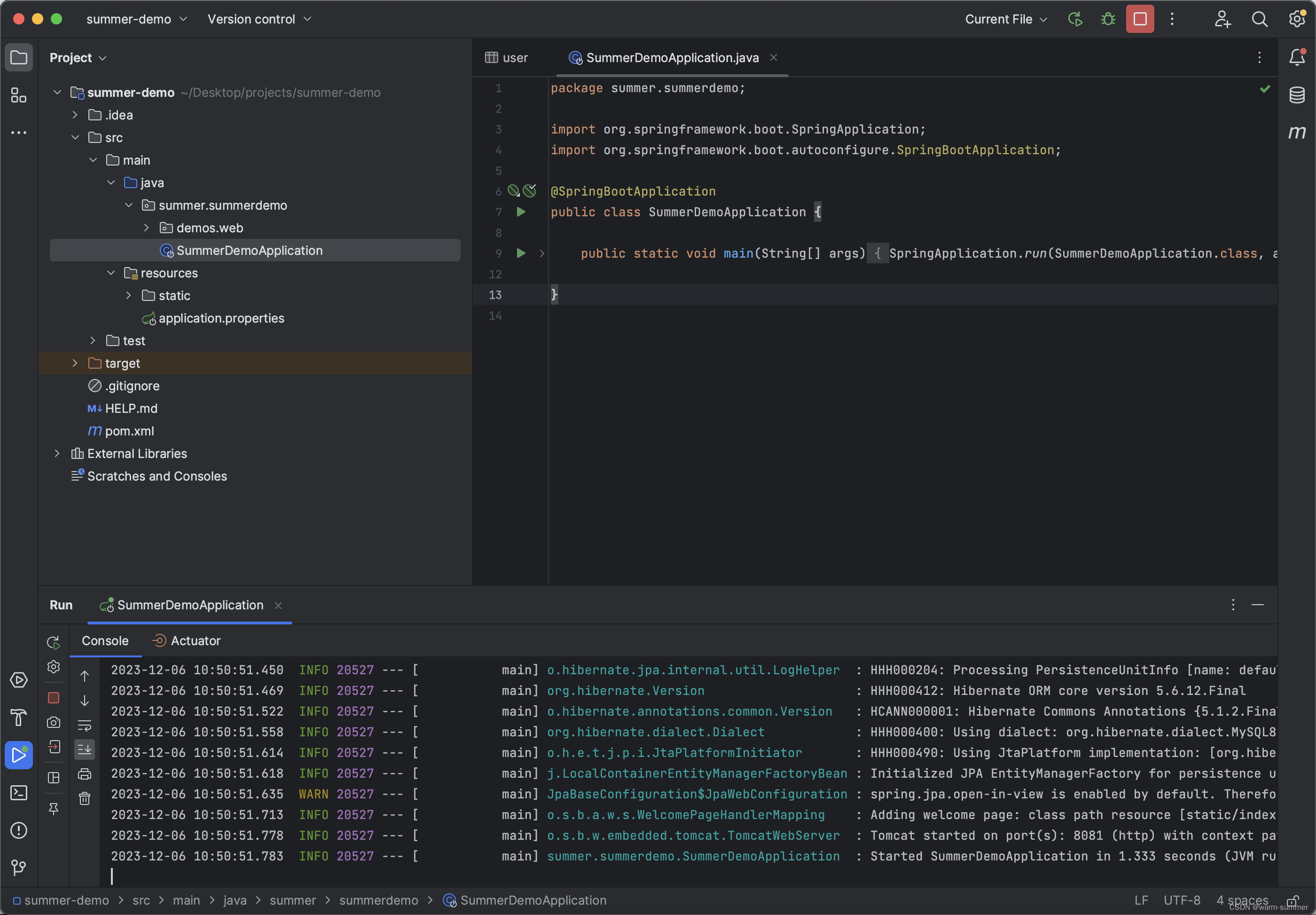Image resolution: width=1316 pixels, height=915 pixels.
Task: Open Run panel options menu
Action: pyautogui.click(x=1233, y=605)
